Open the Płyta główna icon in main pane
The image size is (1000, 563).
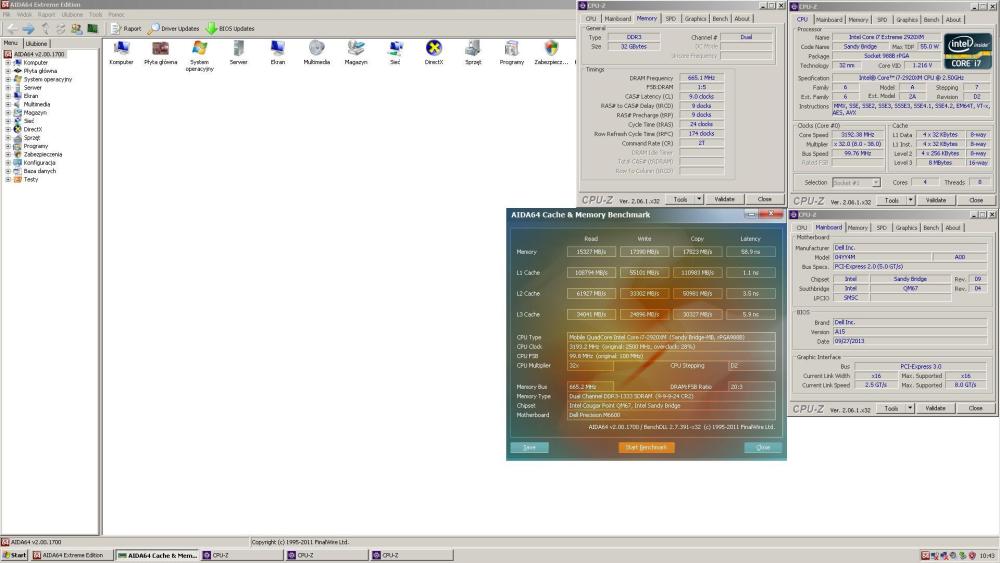160,52
